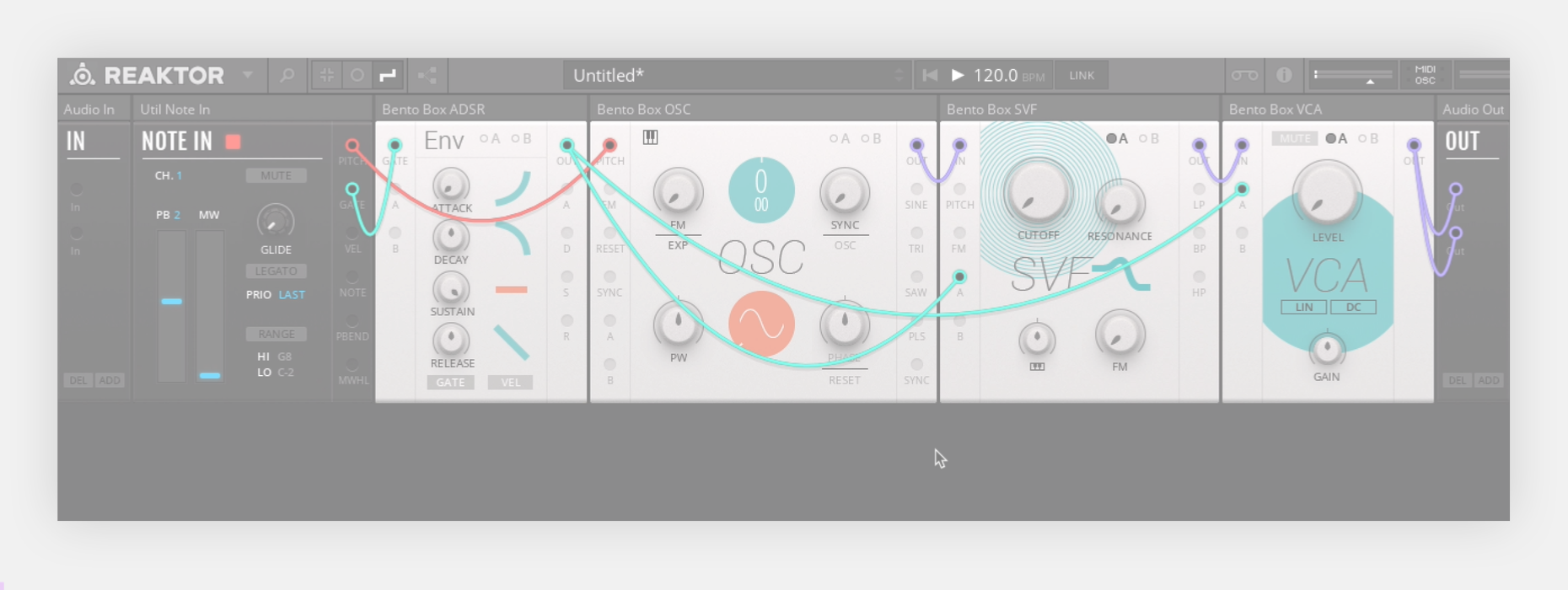Select slot A in the VCA module
This screenshot has width=1568, height=590.
[1337, 138]
